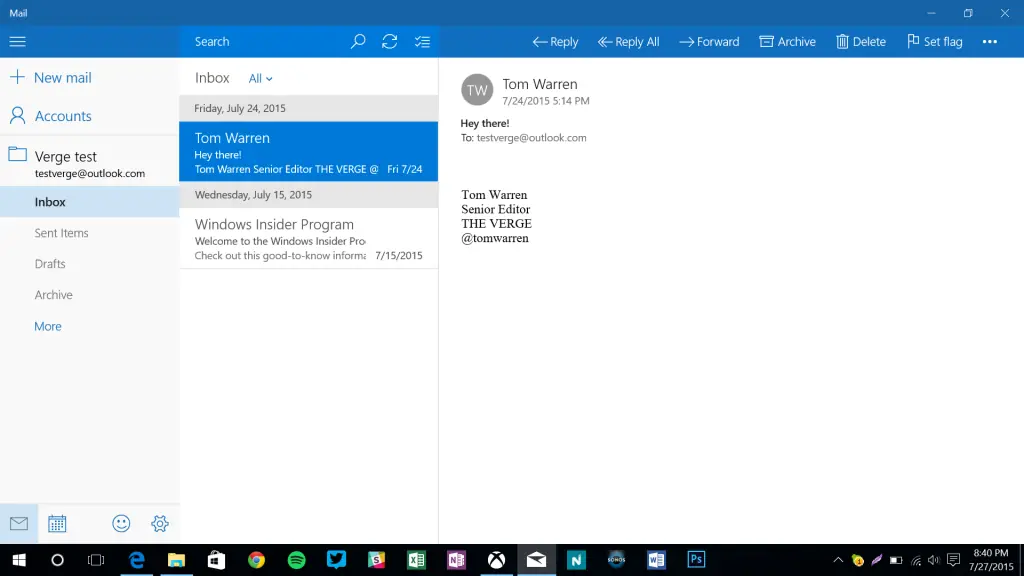Switch to the Calendar app icon
Screen dimensions: 1024x576
pyautogui.click(x=57, y=523)
